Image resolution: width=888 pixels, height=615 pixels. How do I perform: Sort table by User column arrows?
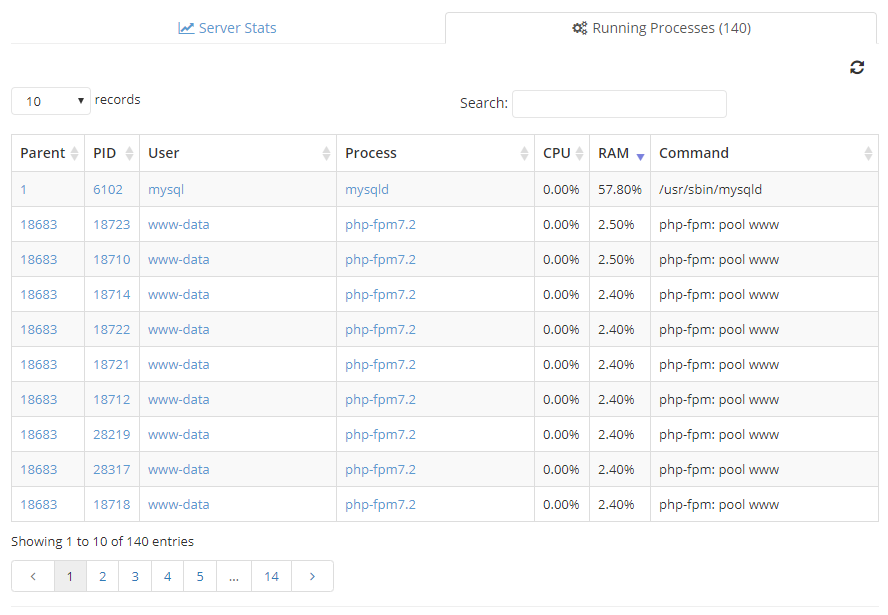coord(326,153)
